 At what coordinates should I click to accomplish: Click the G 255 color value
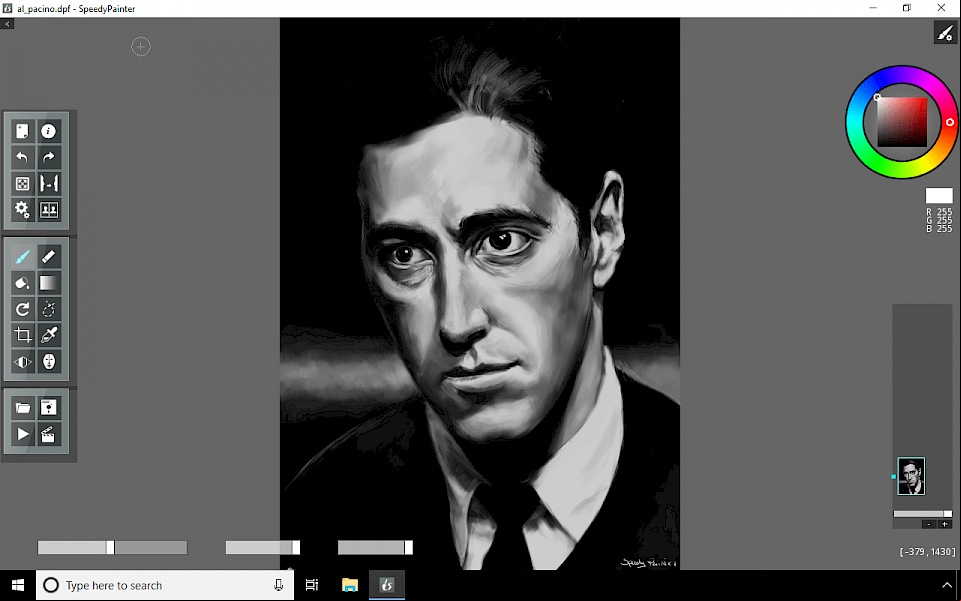click(939, 220)
